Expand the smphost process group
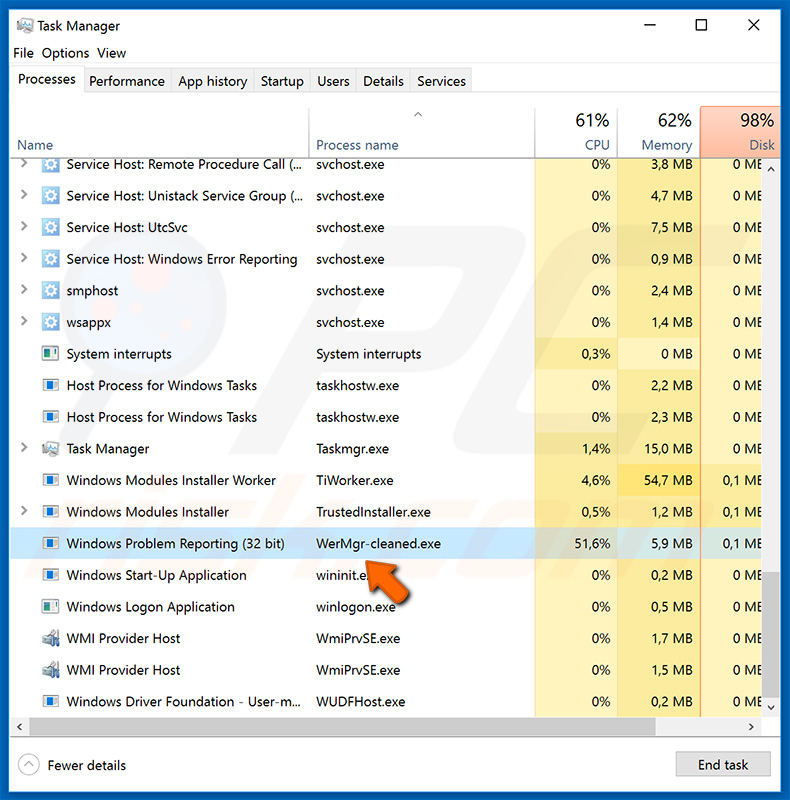 (x=23, y=289)
